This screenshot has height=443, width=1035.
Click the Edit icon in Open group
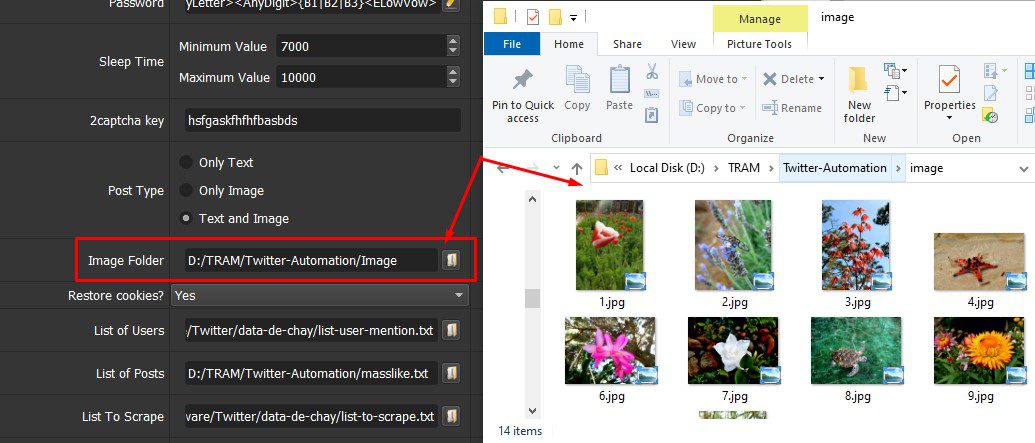coord(990,92)
